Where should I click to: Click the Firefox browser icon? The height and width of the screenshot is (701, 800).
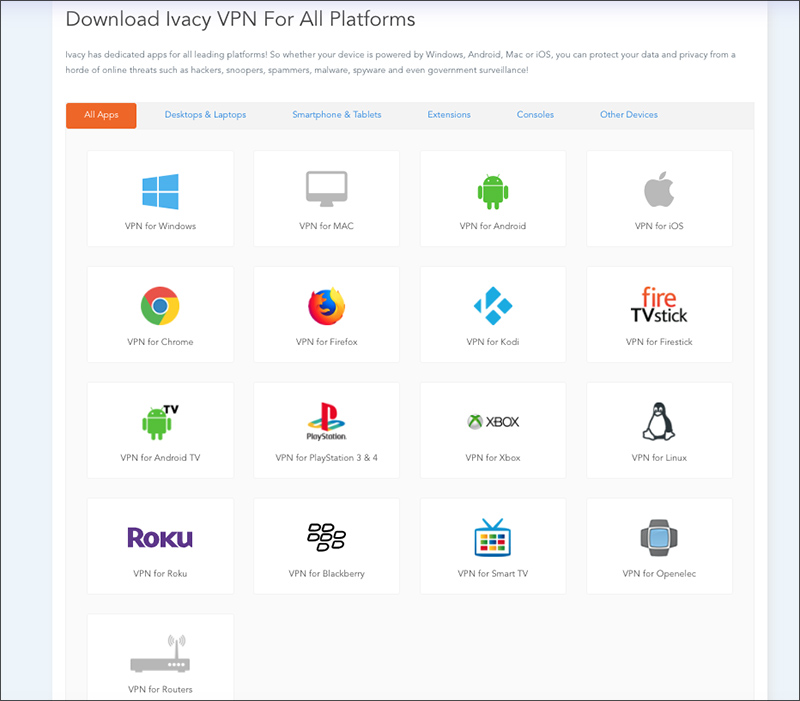pos(327,306)
